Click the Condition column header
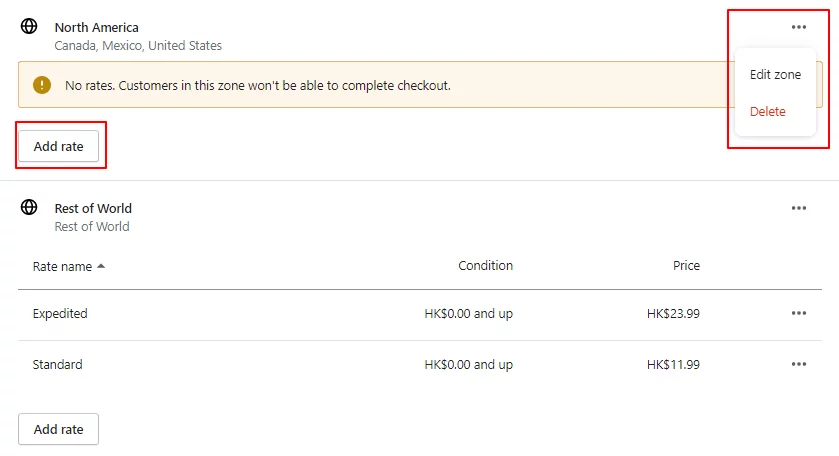839x456 pixels. (485, 266)
